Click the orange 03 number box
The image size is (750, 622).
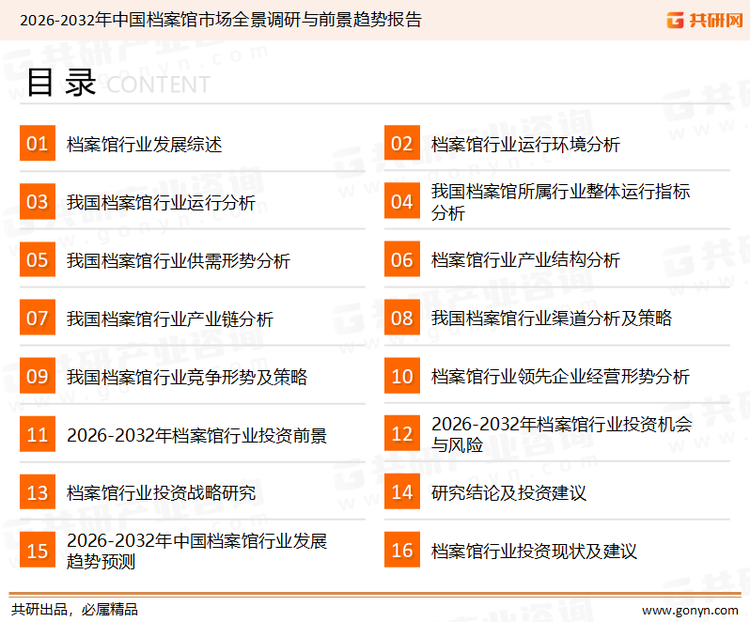[x=37, y=201]
